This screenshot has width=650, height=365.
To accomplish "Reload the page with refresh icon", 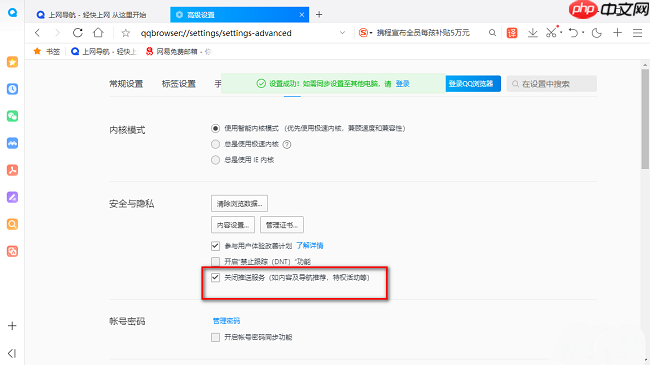I will pos(78,32).
